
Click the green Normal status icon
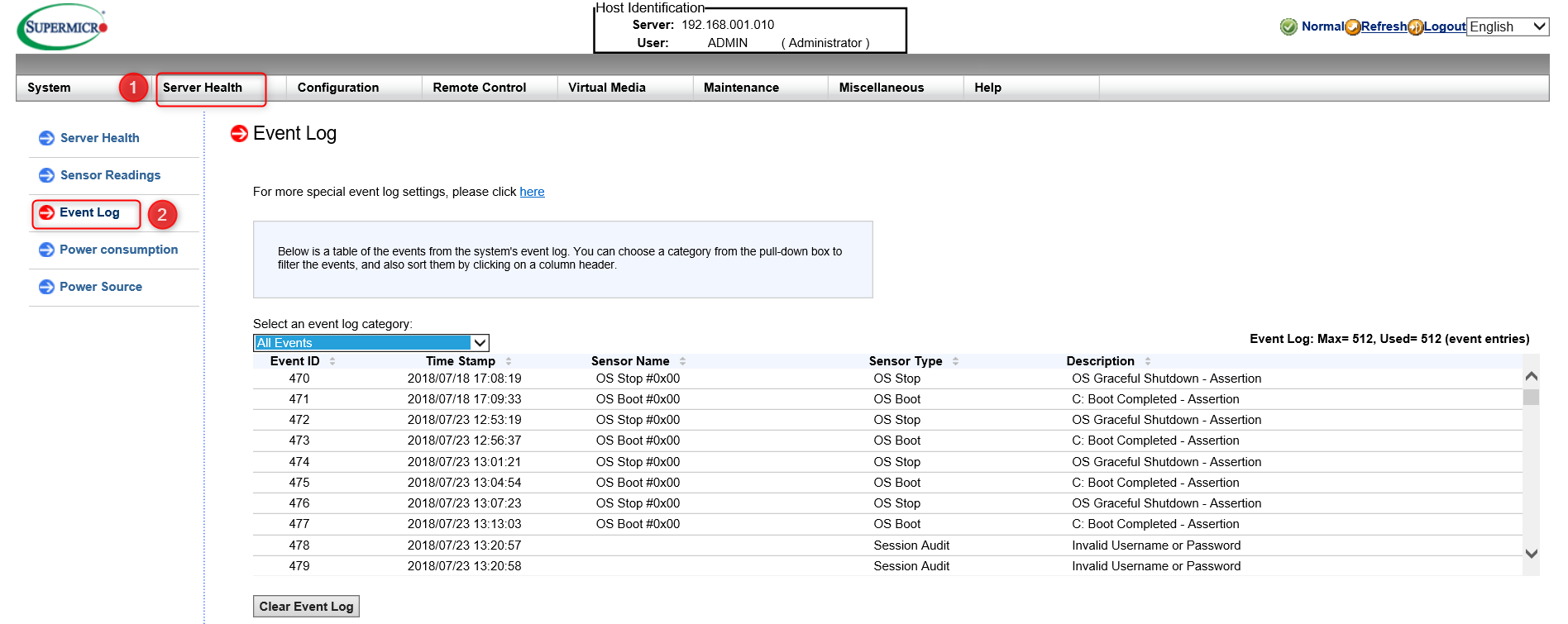pyautogui.click(x=1288, y=26)
